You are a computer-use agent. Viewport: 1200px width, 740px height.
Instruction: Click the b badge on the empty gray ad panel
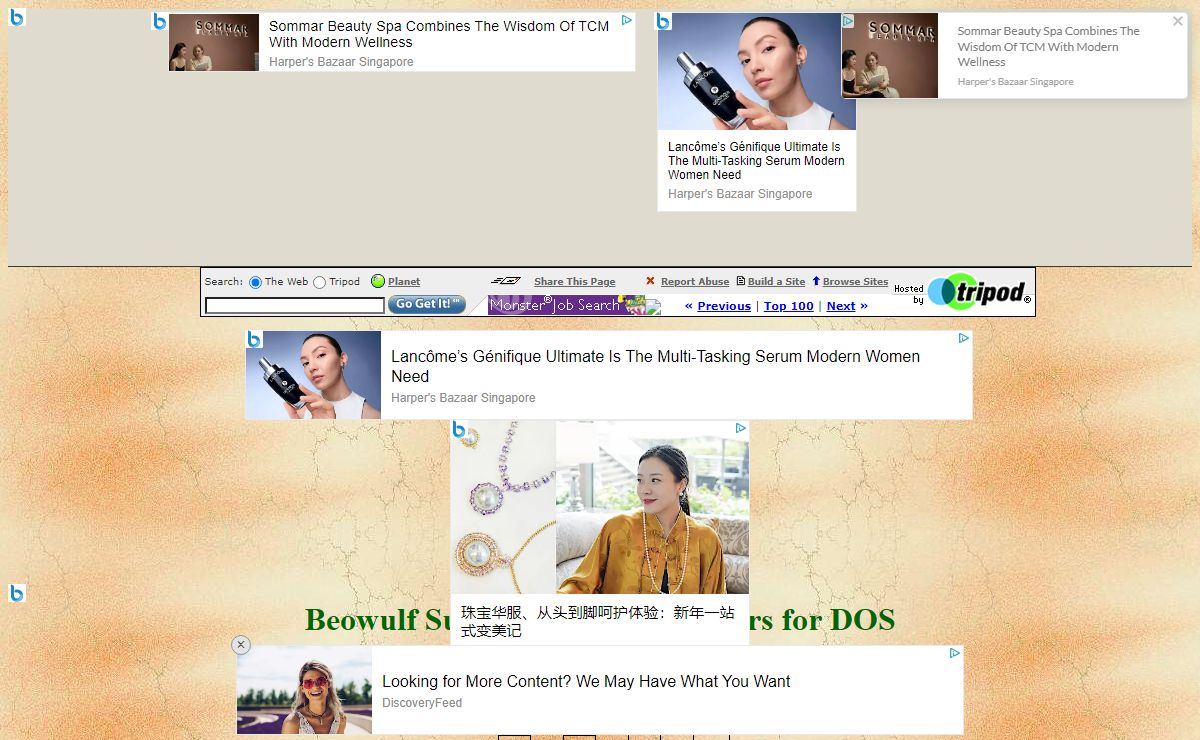(x=17, y=17)
